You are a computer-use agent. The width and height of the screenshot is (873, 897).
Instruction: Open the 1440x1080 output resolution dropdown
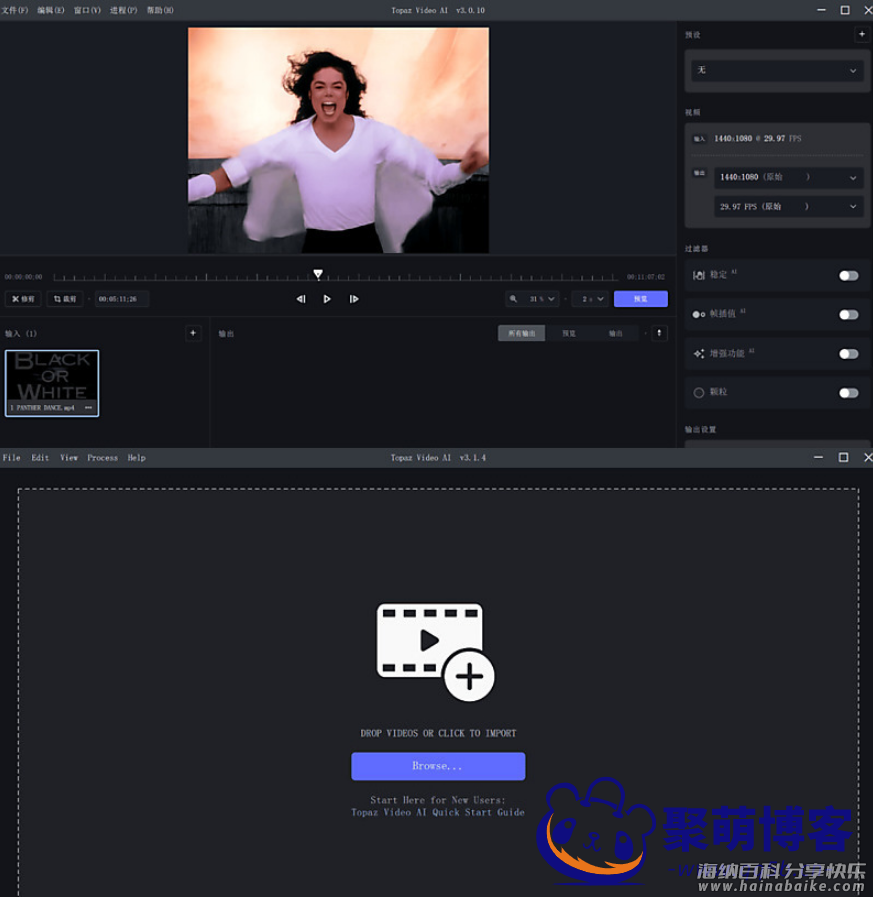click(788, 177)
